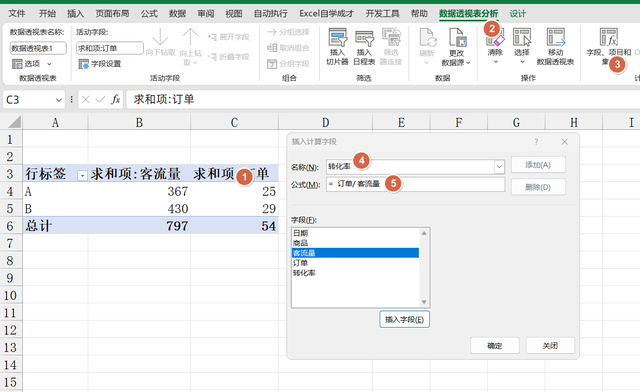
Task: Click formula bar confirm checkmark icon
Action: 100,99
